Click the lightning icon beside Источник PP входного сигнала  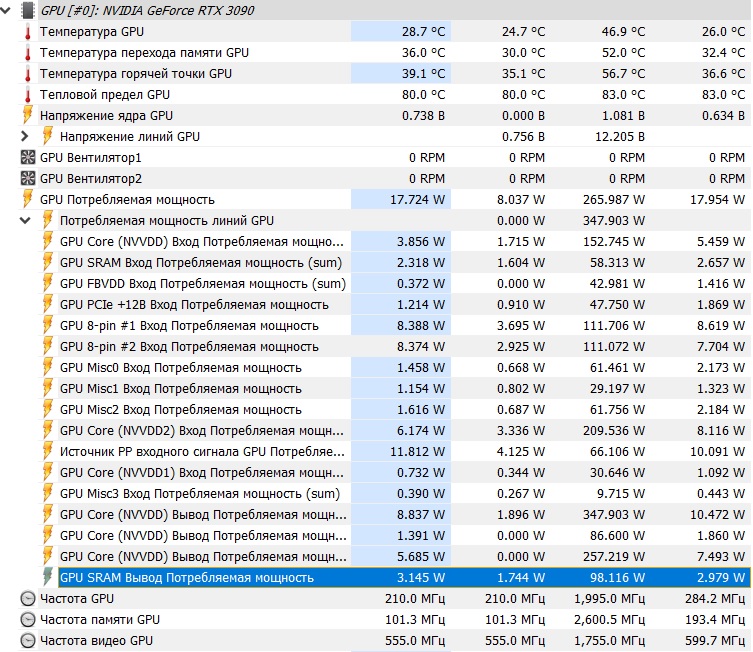tap(48, 451)
